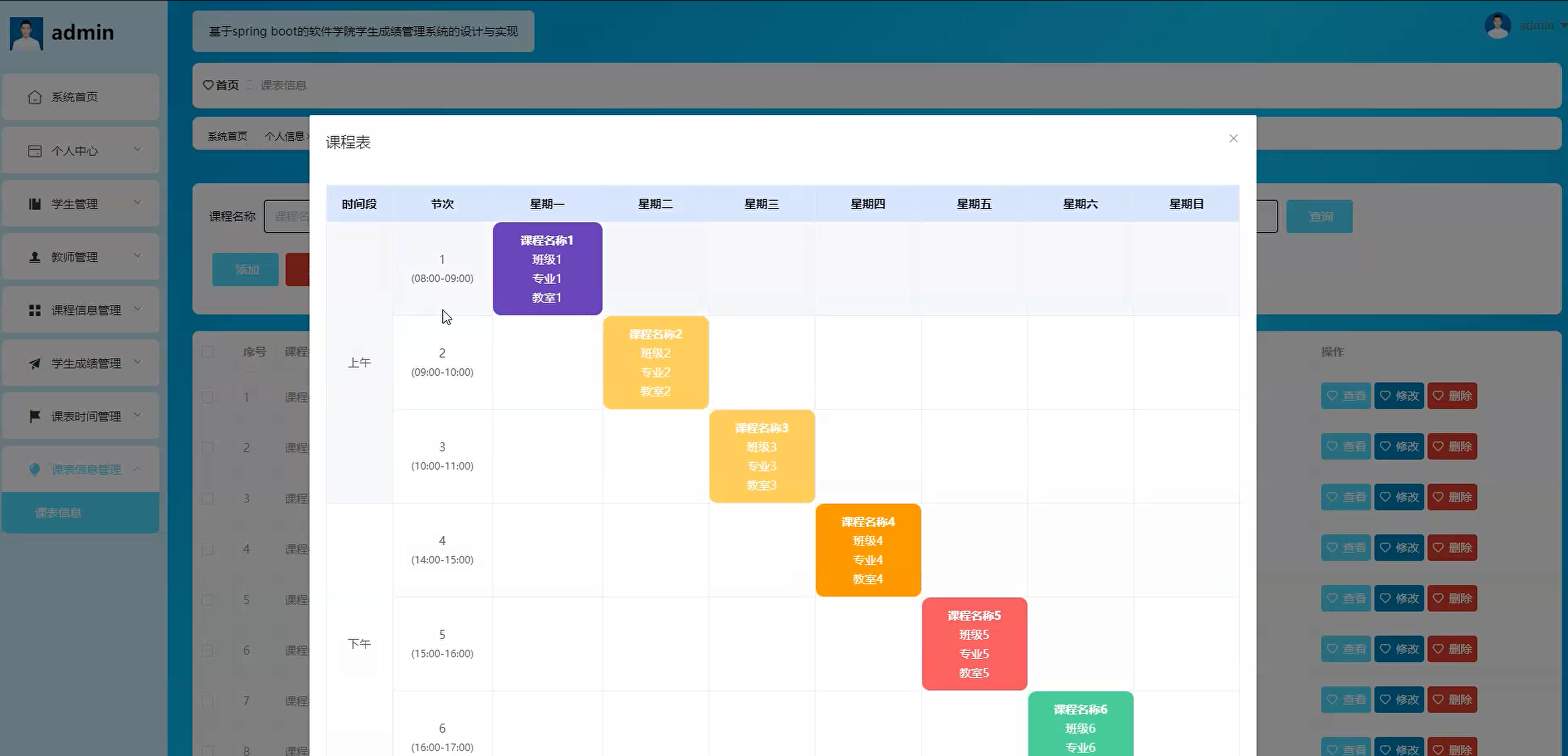This screenshot has width=1568, height=756.
Task: Click 修改 button in row 1
Action: 1399,396
